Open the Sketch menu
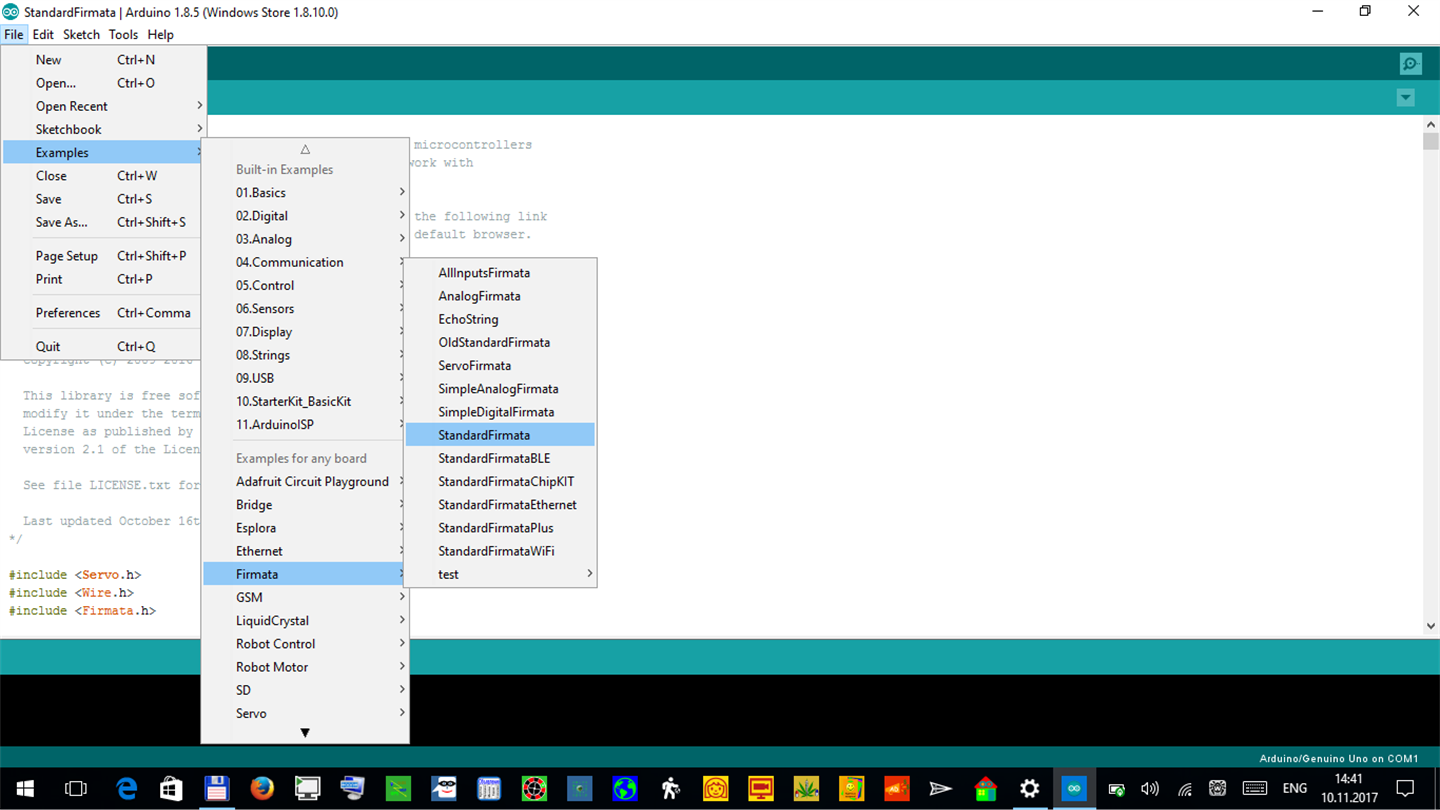 click(81, 34)
